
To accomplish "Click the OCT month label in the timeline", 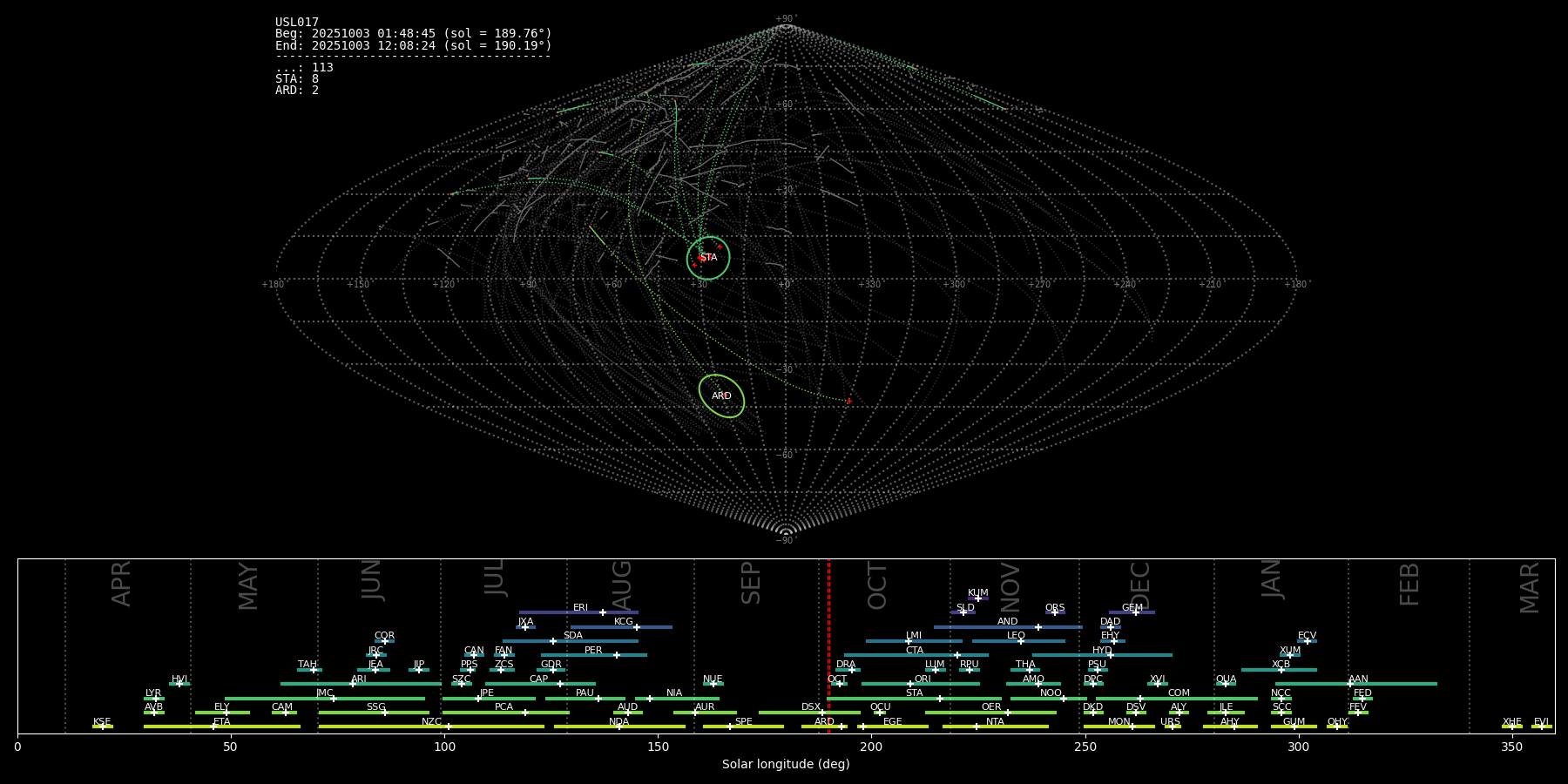I will click(878, 585).
